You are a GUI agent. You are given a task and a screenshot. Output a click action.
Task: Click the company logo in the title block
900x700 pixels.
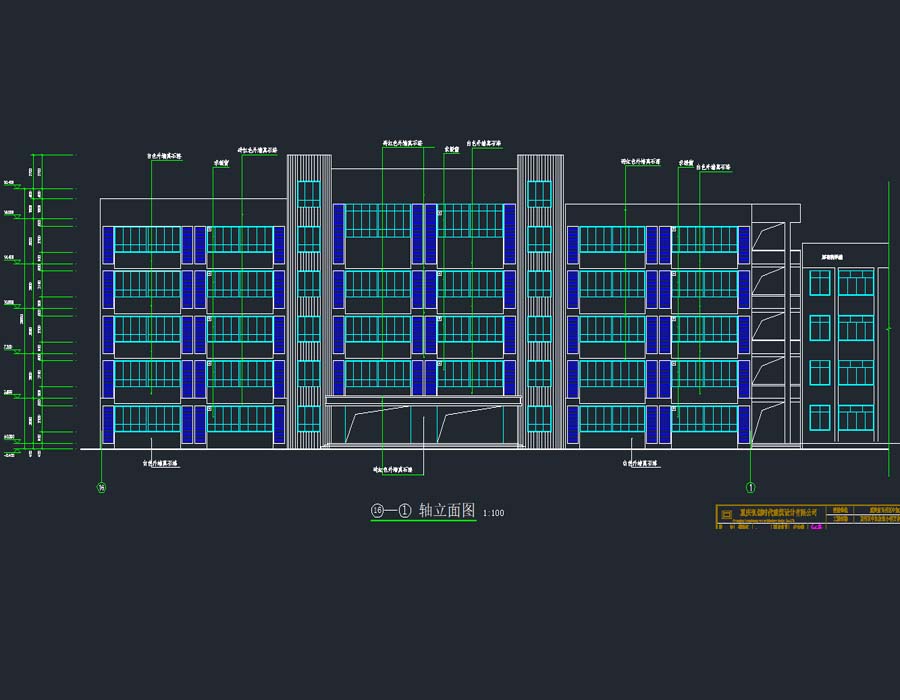726,514
